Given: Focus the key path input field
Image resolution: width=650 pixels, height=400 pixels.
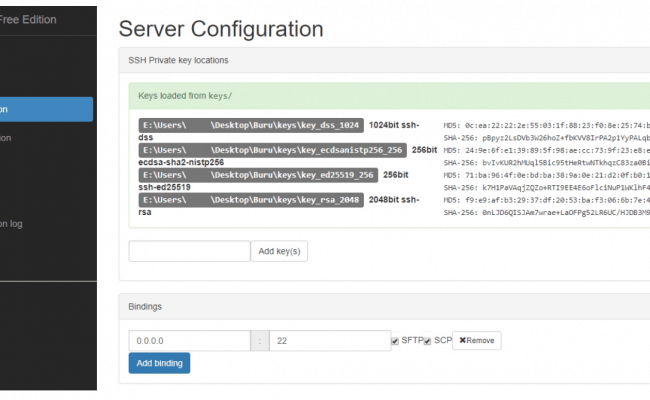Looking at the screenshot, I should (189, 251).
